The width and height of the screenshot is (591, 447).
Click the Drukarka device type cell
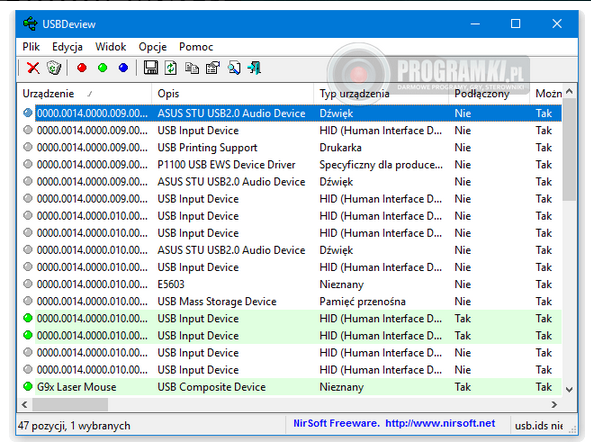[340, 147]
